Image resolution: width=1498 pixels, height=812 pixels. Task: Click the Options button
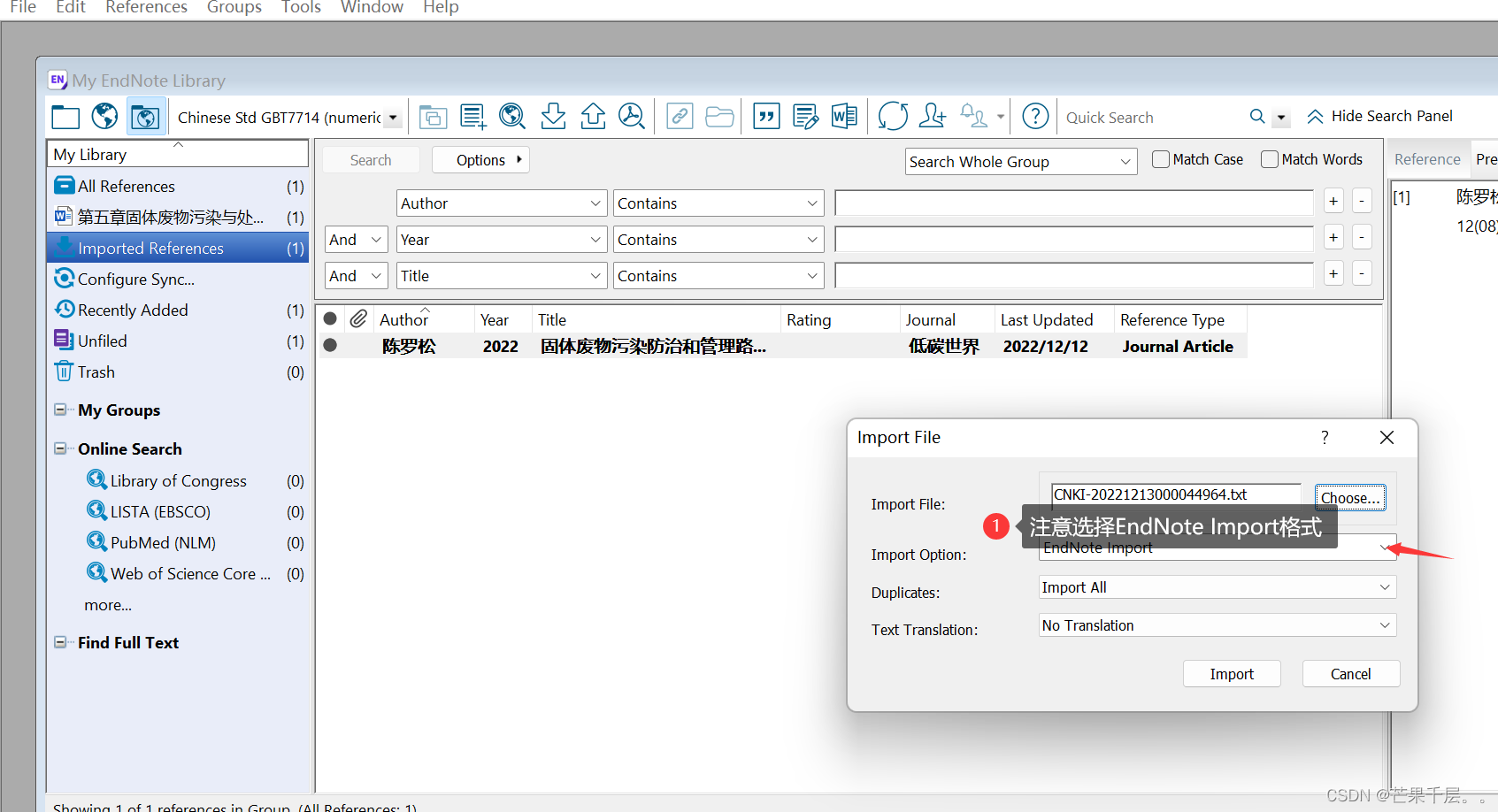tap(480, 160)
